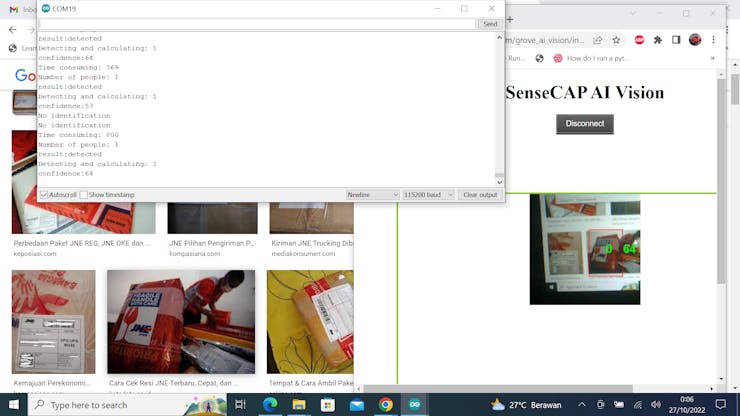Open the Windows Start menu
Viewport: 740px width, 416px height.
(14, 405)
